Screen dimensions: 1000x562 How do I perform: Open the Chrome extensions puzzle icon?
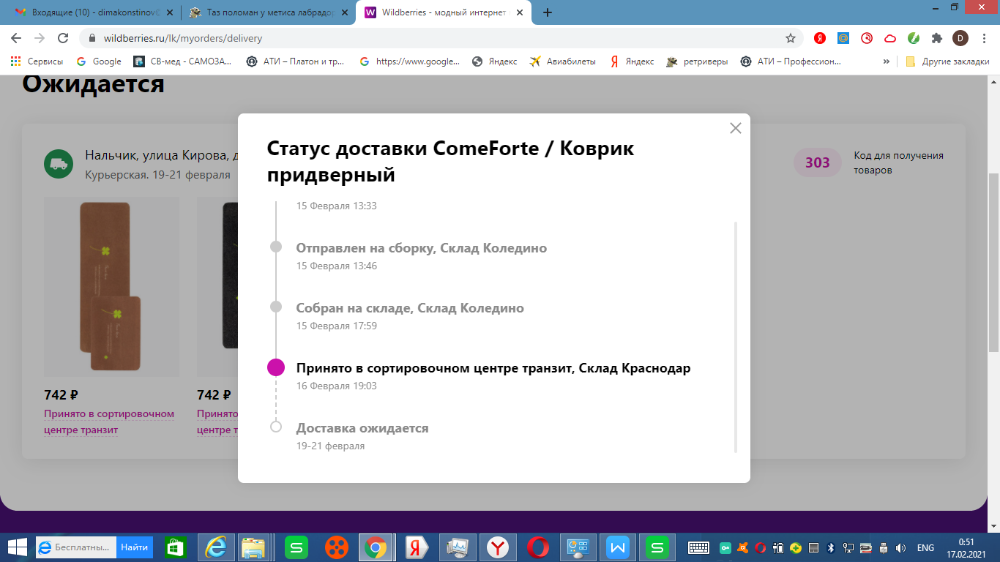[937, 38]
